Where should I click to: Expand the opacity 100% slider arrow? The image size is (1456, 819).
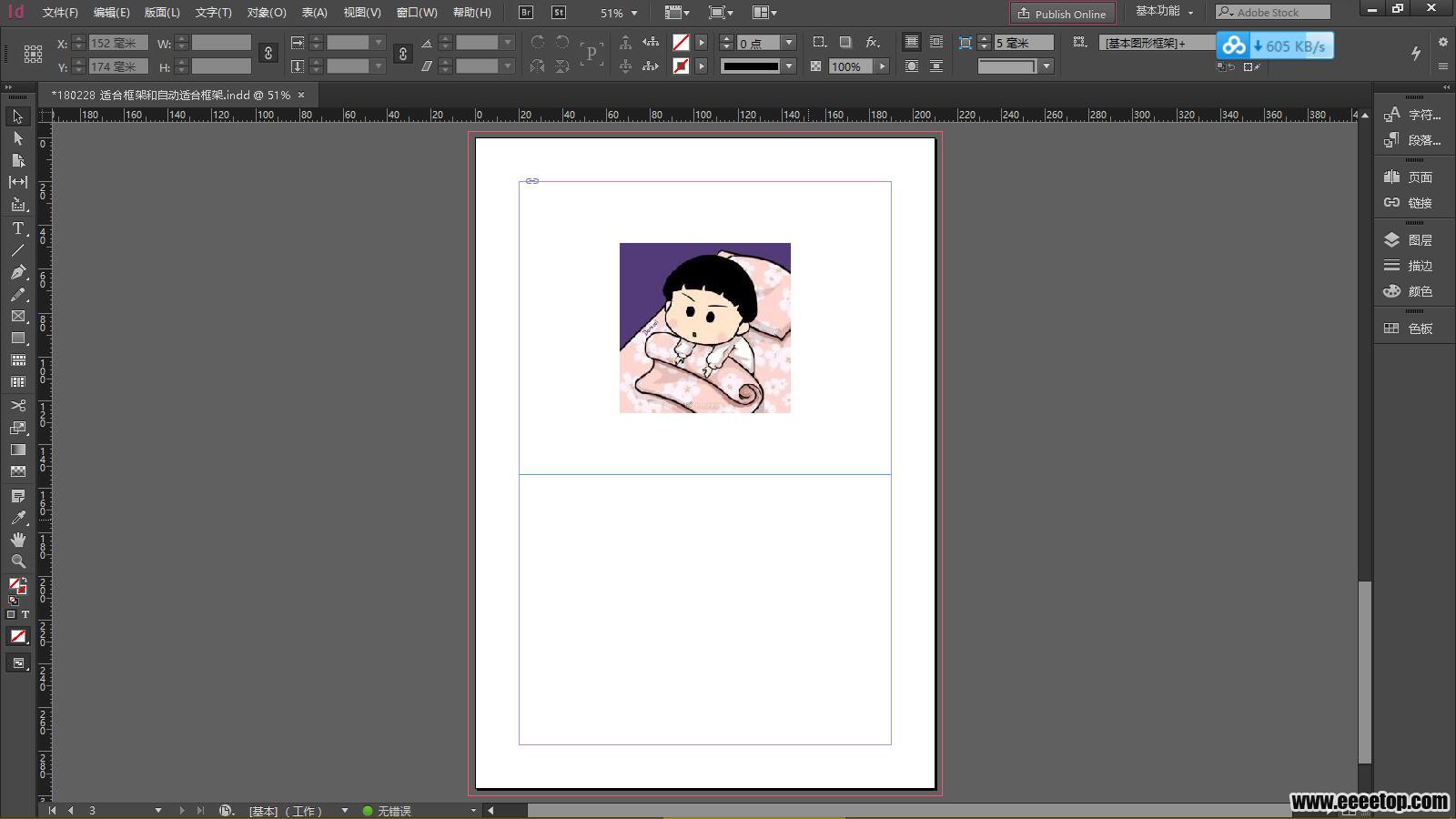pos(882,66)
